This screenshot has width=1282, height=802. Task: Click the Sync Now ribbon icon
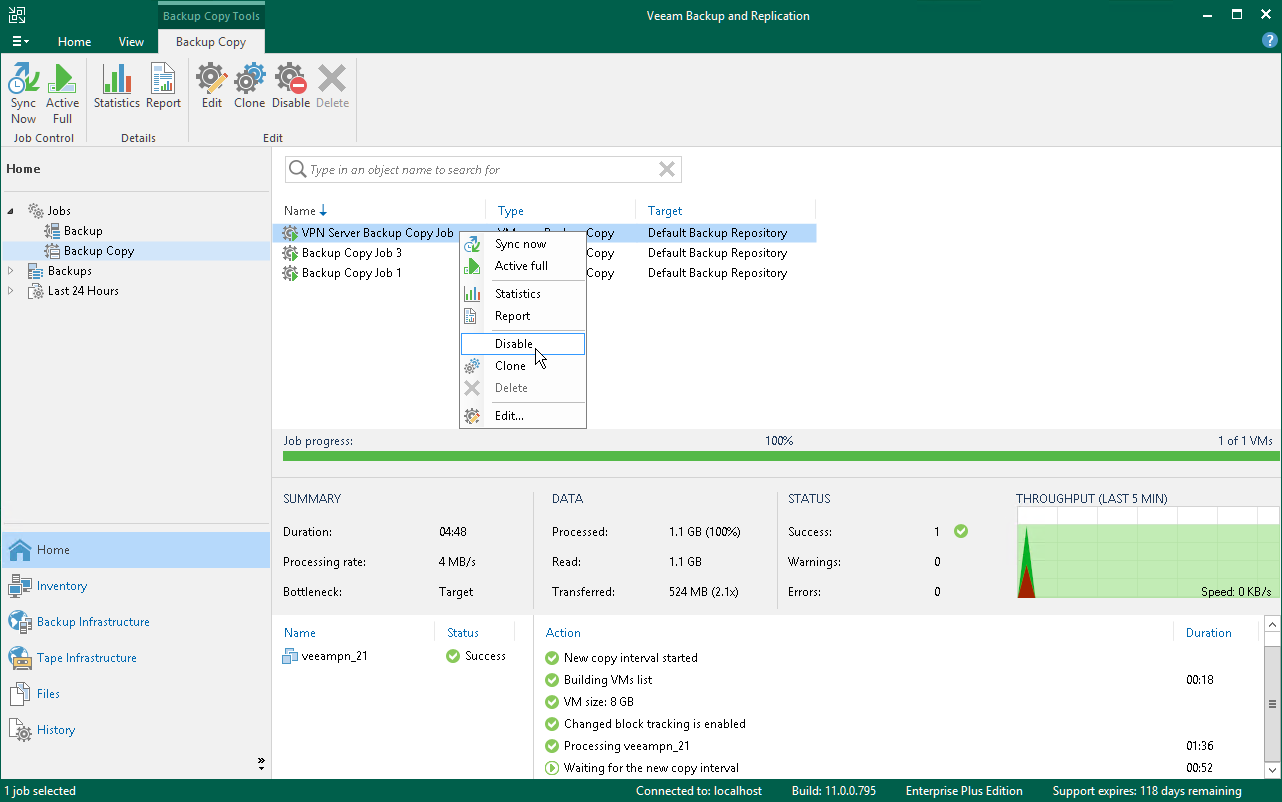tap(23, 93)
